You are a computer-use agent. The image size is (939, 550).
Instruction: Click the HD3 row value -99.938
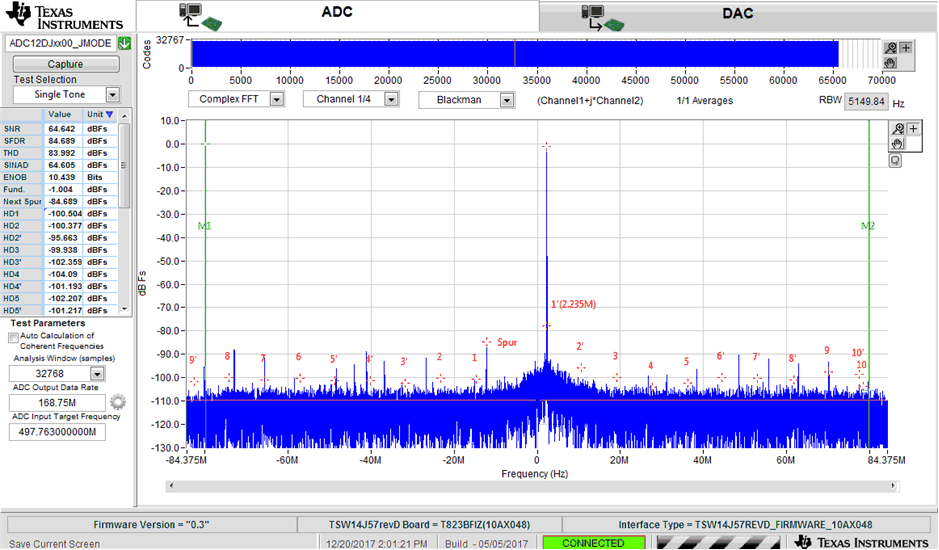(x=62, y=250)
